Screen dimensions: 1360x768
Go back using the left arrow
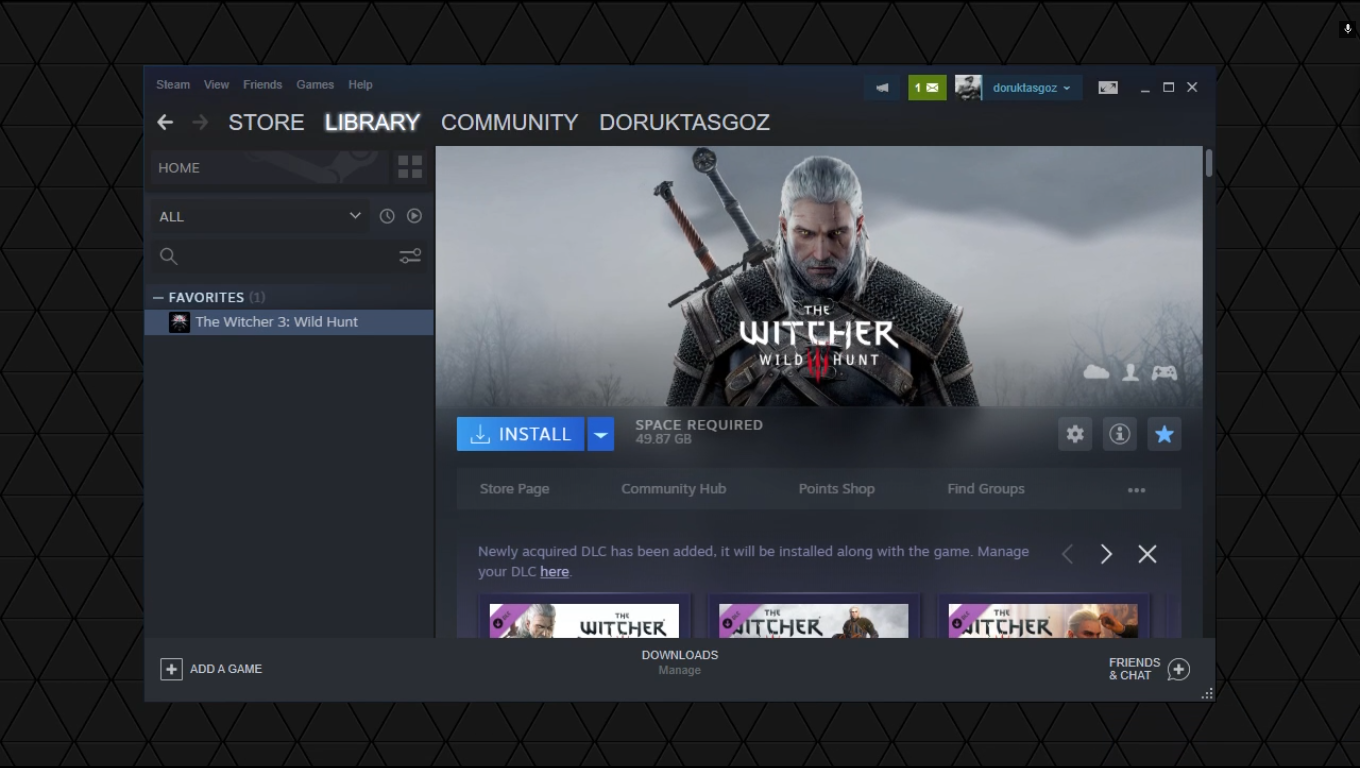(x=165, y=122)
